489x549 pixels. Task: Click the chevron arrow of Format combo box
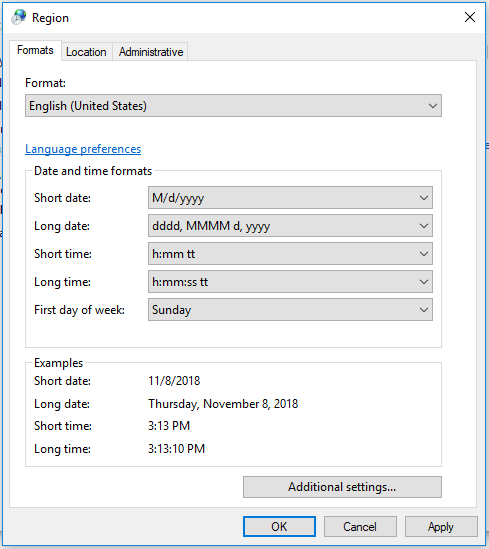click(433, 106)
